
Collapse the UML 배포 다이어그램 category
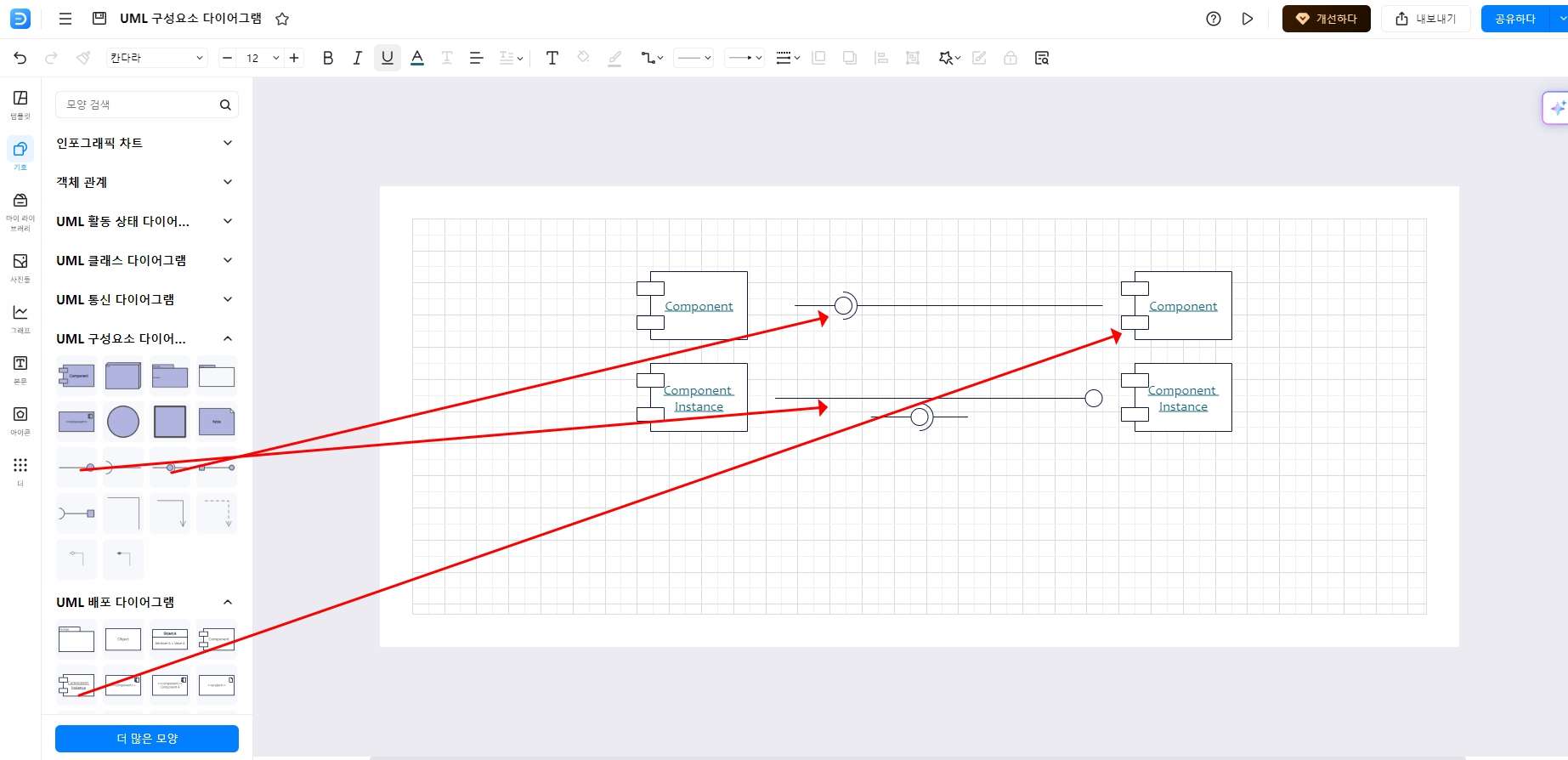[144, 602]
